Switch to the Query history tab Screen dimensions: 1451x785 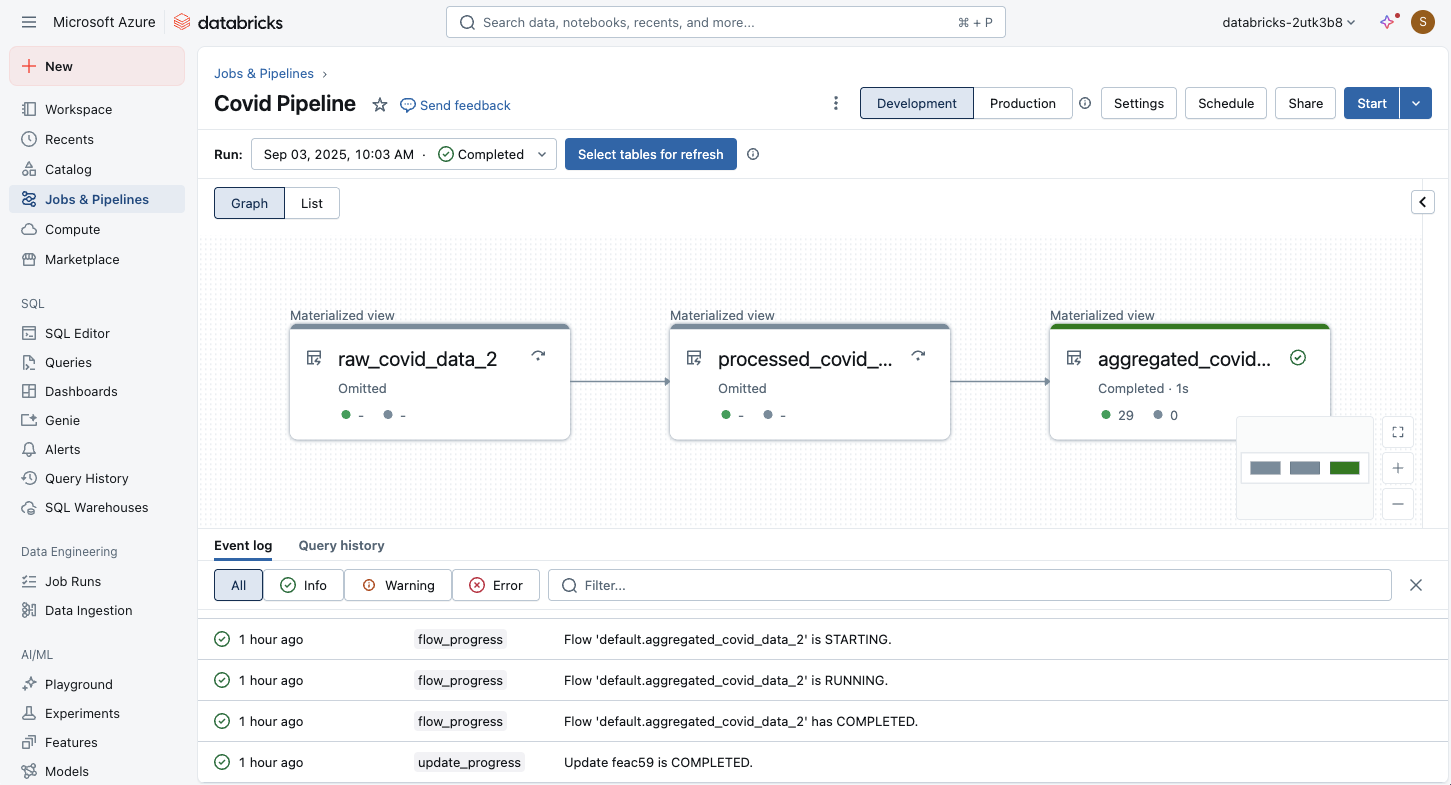click(341, 545)
